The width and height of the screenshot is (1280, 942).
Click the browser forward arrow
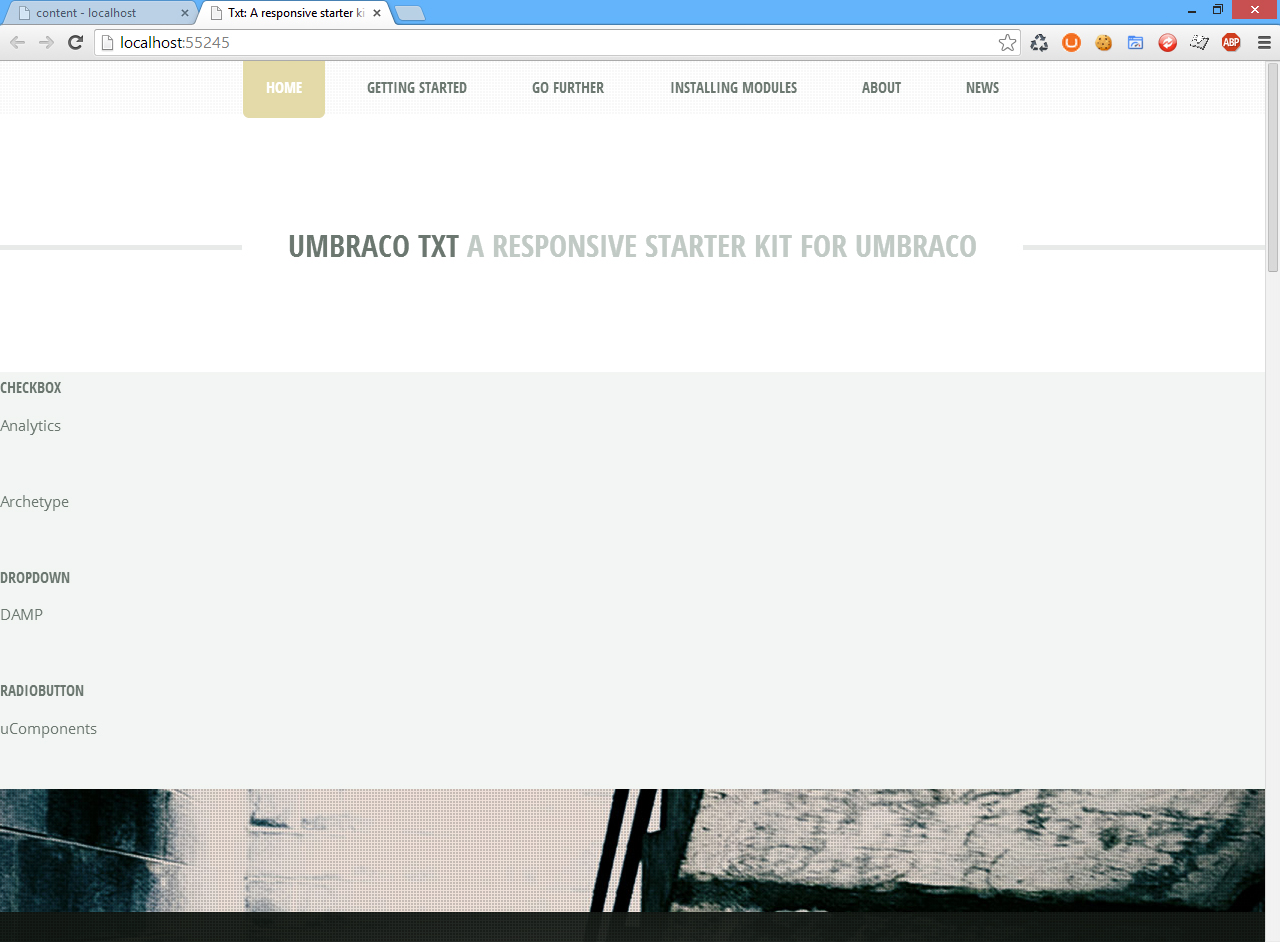(46, 42)
